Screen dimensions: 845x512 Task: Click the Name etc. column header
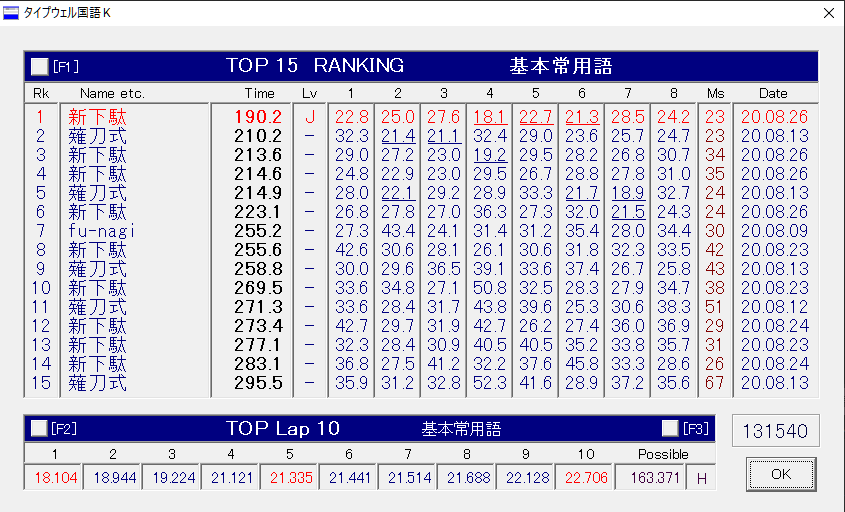point(112,93)
